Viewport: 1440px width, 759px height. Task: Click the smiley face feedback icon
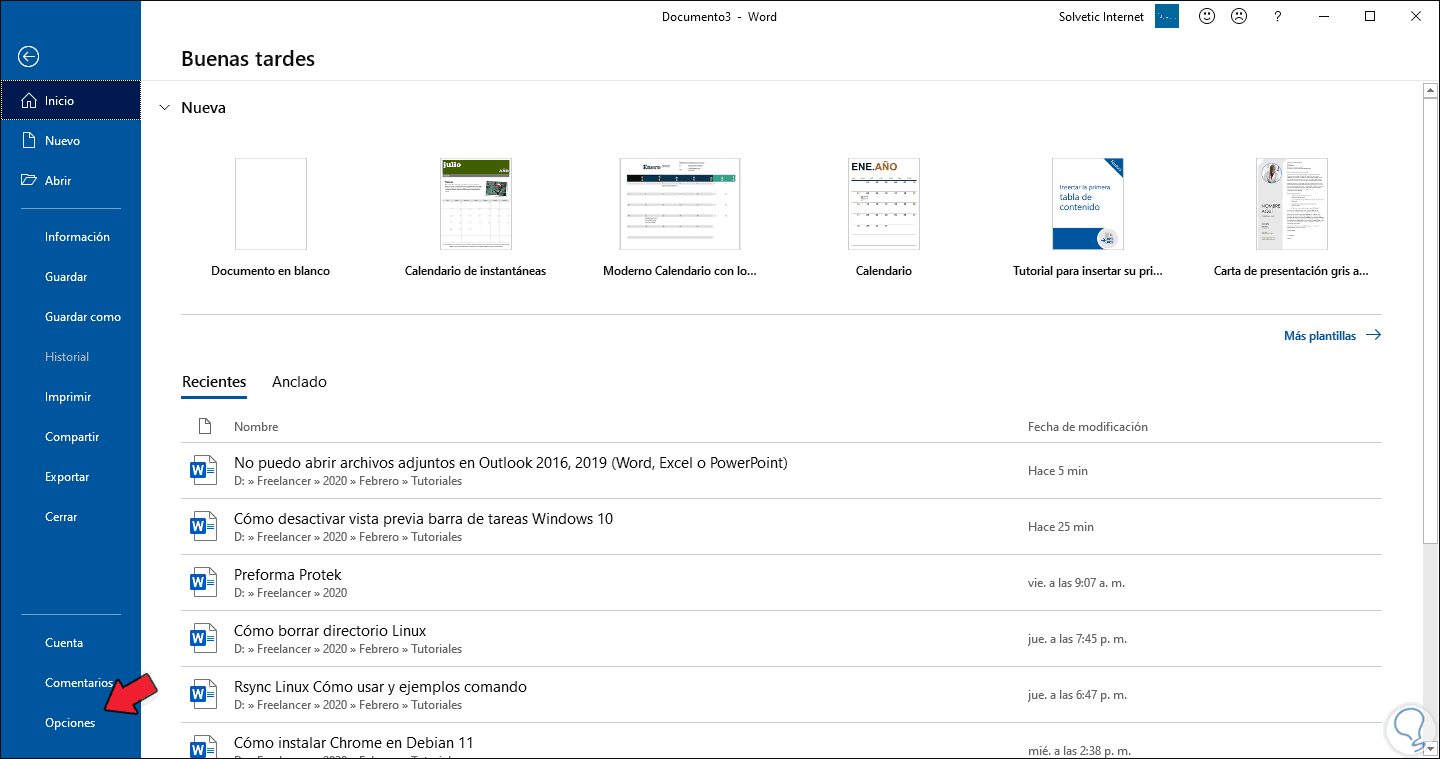click(1207, 17)
